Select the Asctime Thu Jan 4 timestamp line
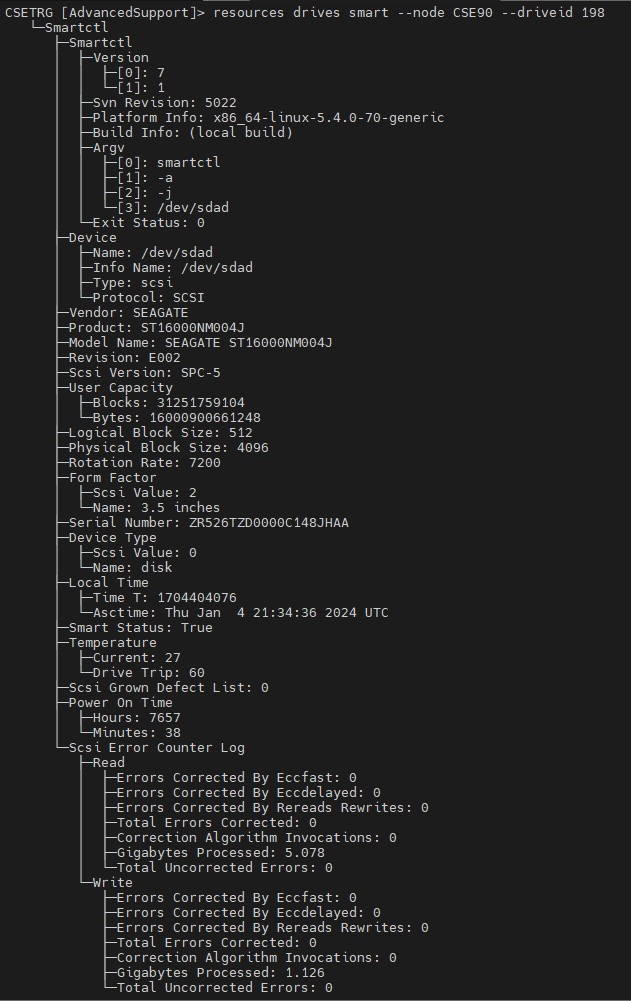The height and width of the screenshot is (1001, 631). [x=241, y=613]
